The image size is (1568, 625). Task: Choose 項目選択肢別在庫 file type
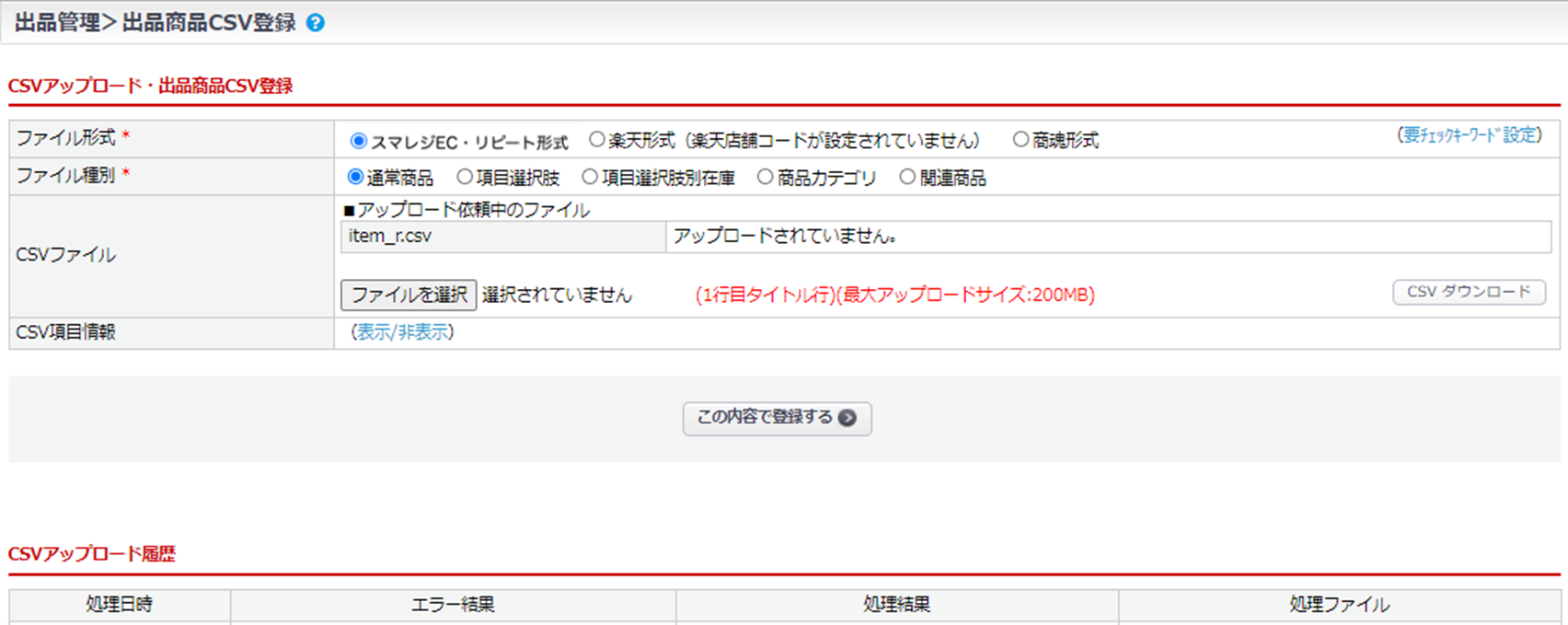click(x=590, y=177)
